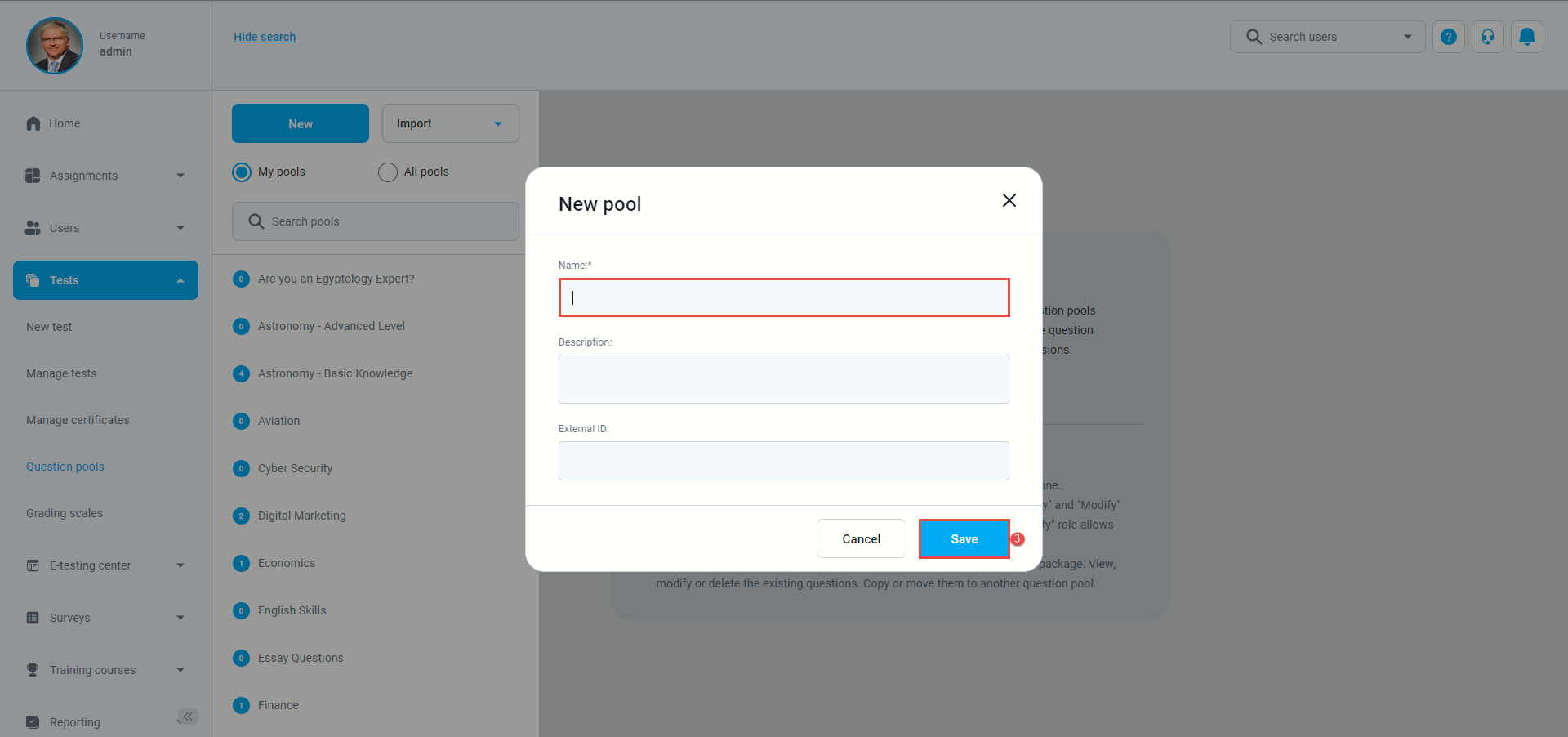
Task: Click the Training courses trophy icon
Action: point(33,670)
